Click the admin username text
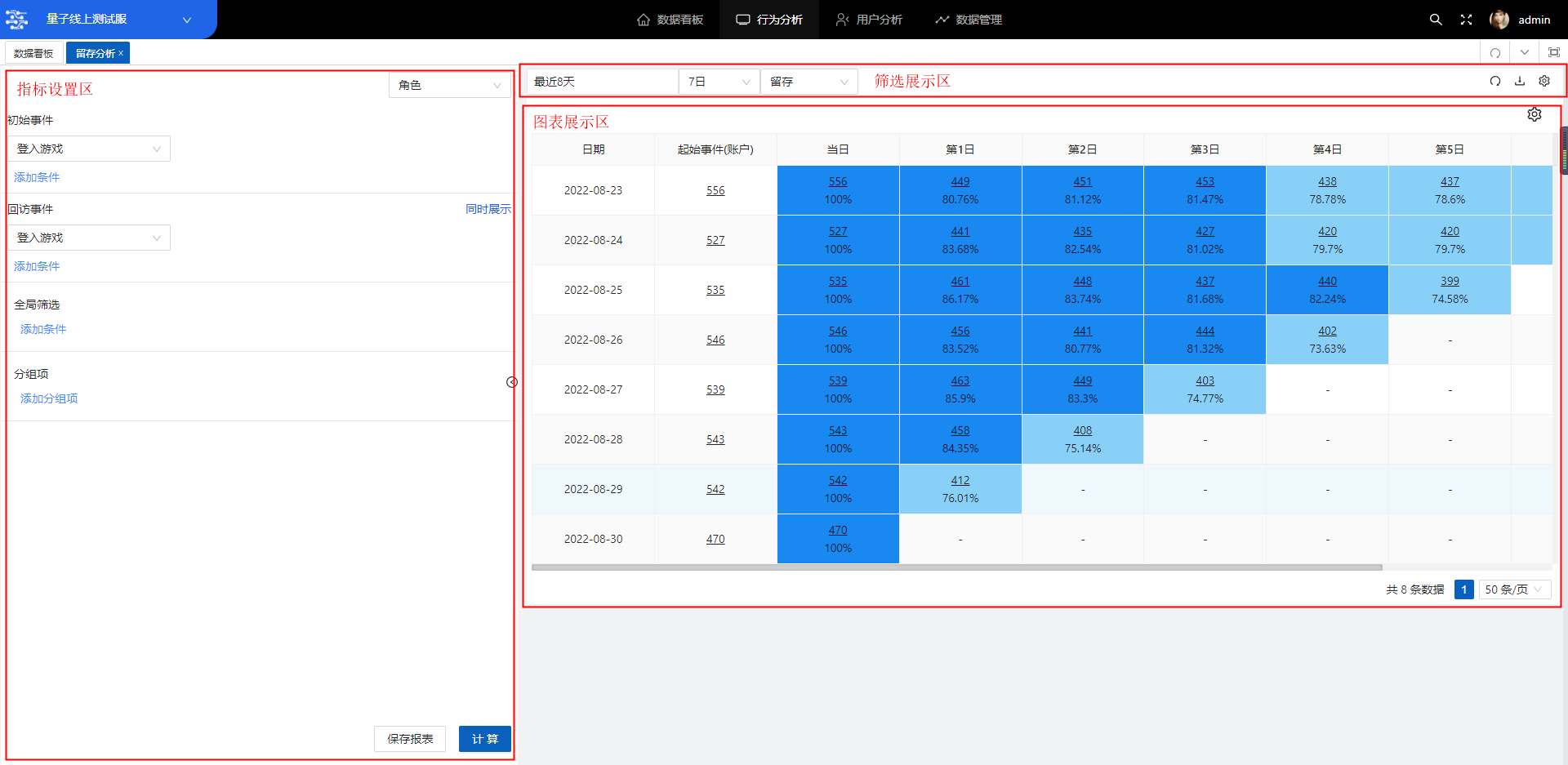 (1534, 20)
